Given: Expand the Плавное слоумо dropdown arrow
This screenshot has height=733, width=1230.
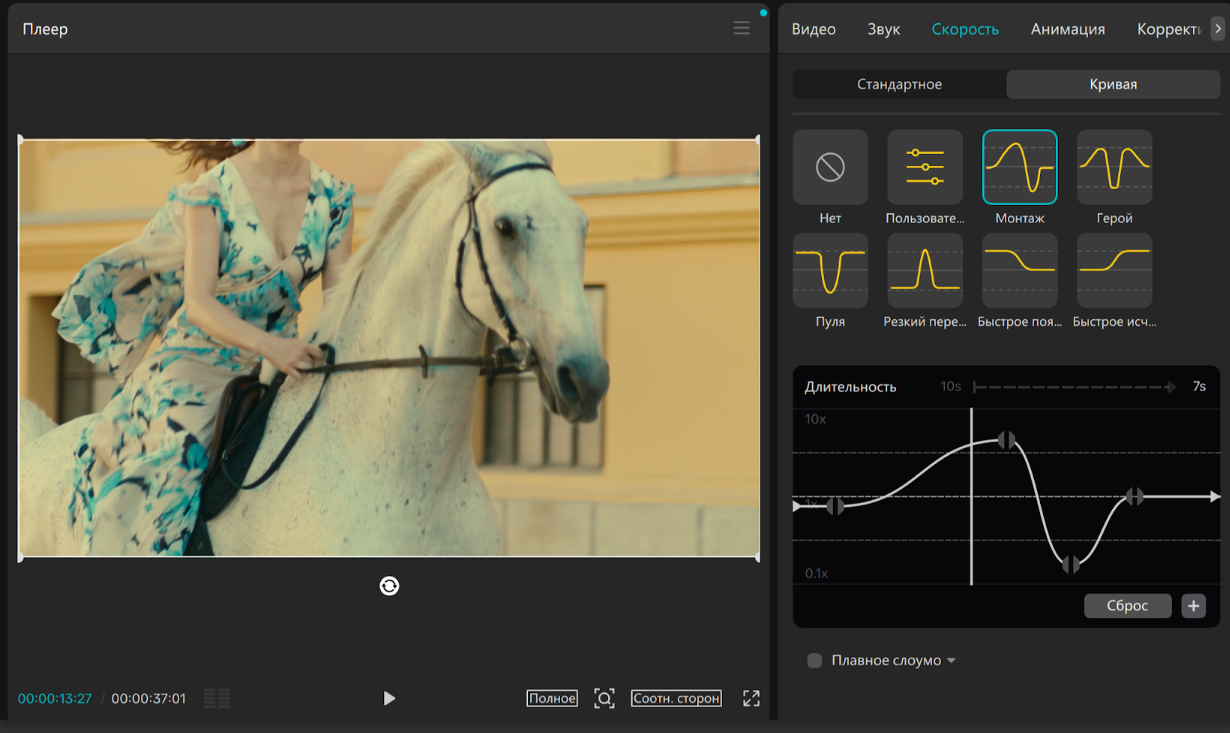Looking at the screenshot, I should (951, 661).
